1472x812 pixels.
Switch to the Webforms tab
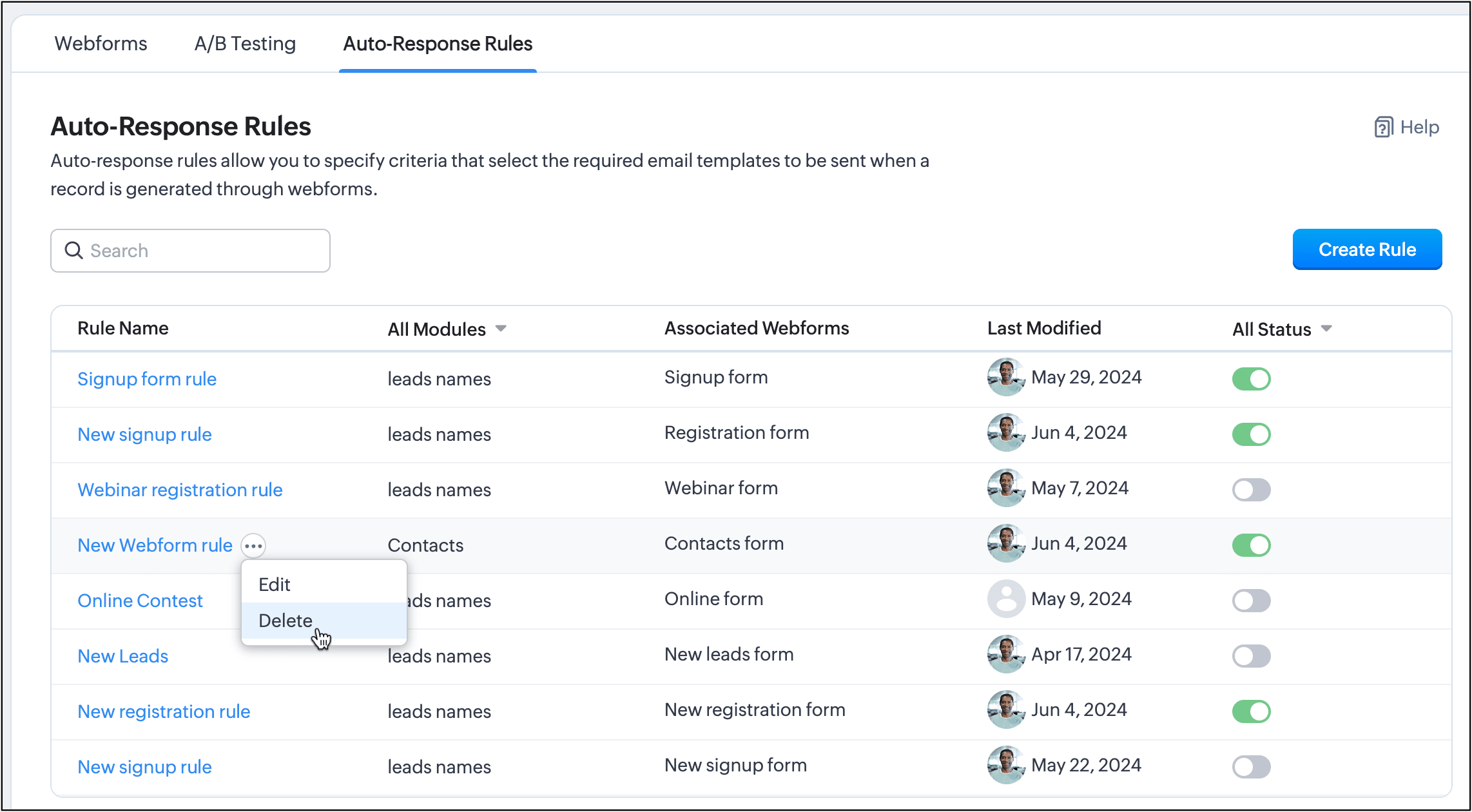click(x=101, y=44)
